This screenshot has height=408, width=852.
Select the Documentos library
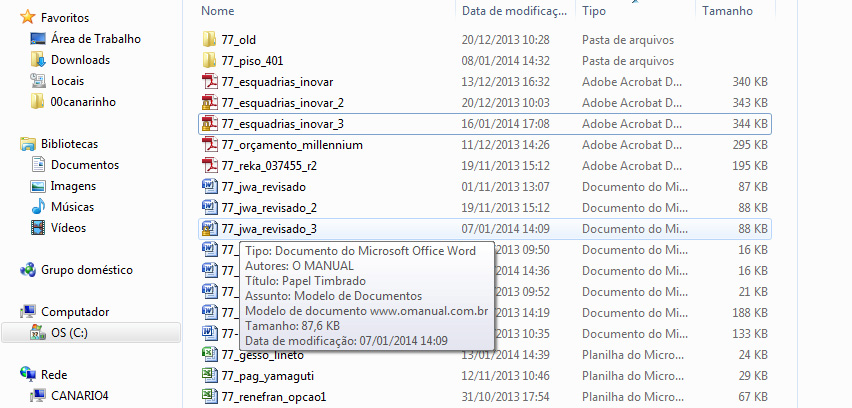pyautogui.click(x=85, y=165)
